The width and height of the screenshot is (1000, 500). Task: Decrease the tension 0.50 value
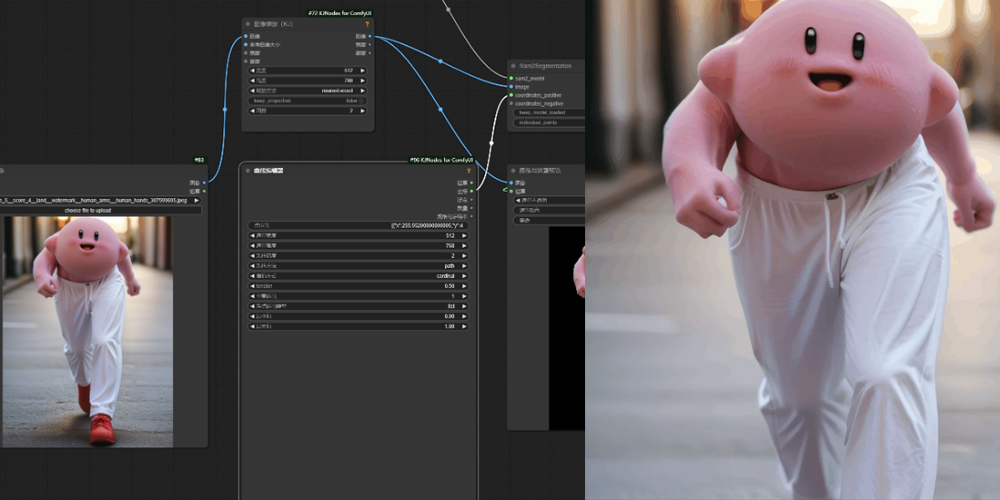(251, 286)
